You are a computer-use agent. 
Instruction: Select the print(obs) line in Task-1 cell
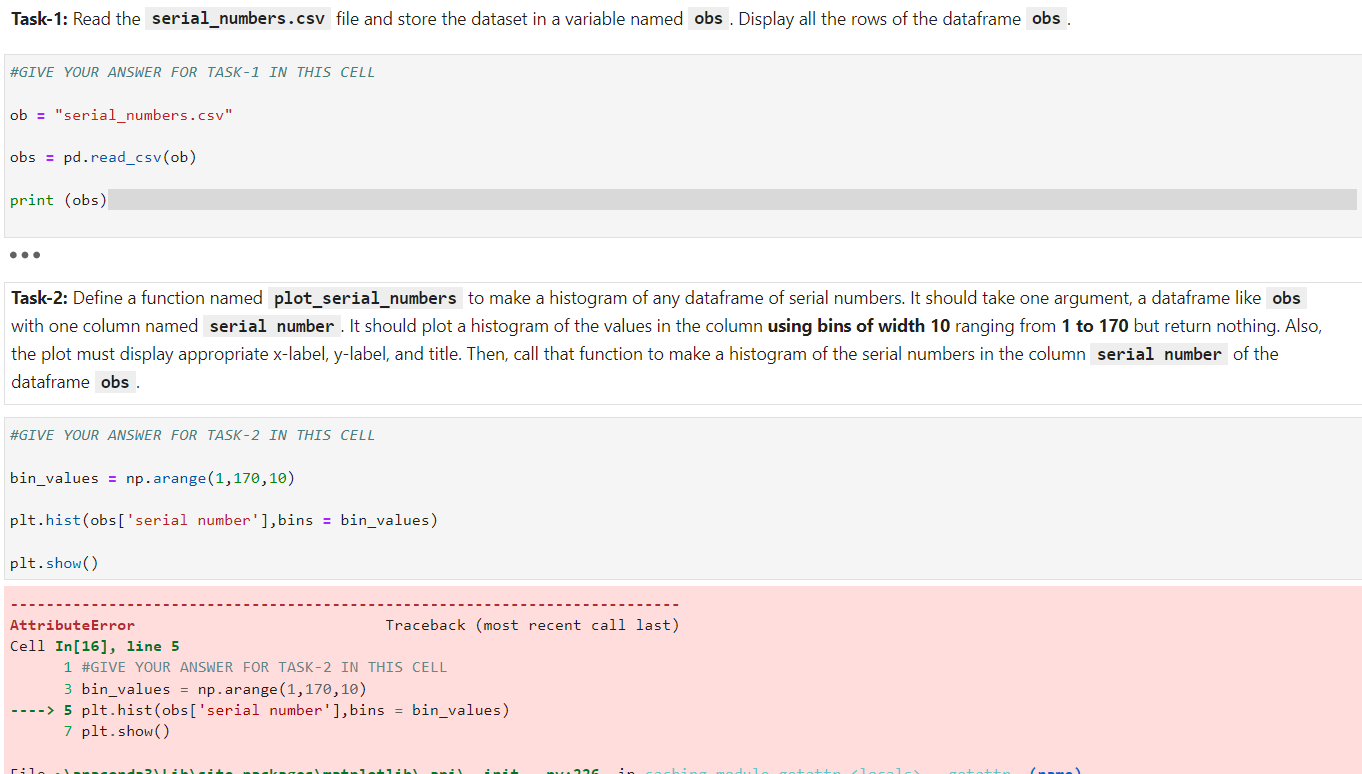pyautogui.click(x=55, y=199)
